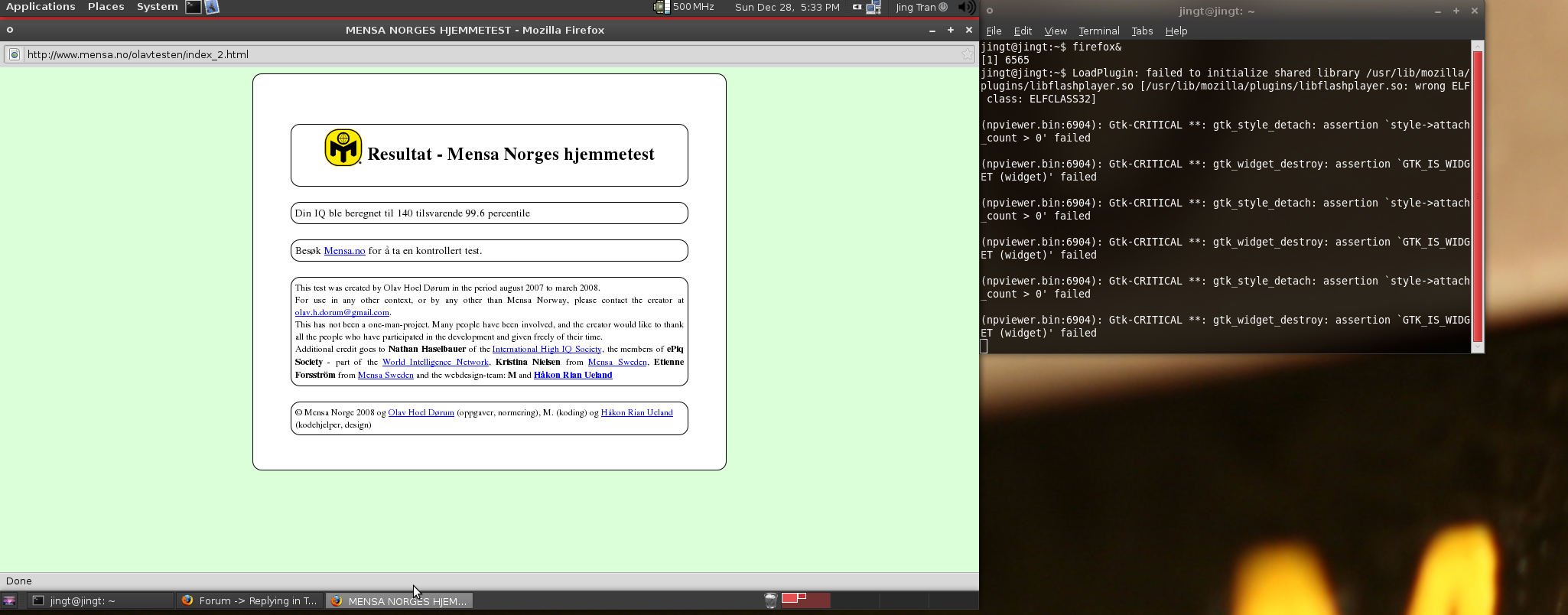
Task: Open the terminal File menu
Action: (994, 31)
